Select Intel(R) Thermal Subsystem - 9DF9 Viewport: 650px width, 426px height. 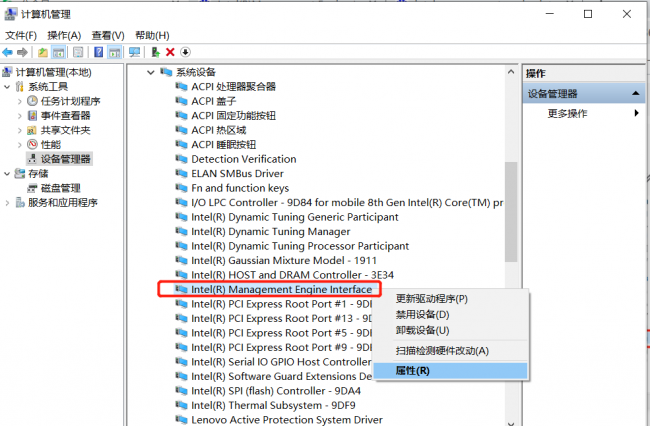[x=273, y=405]
